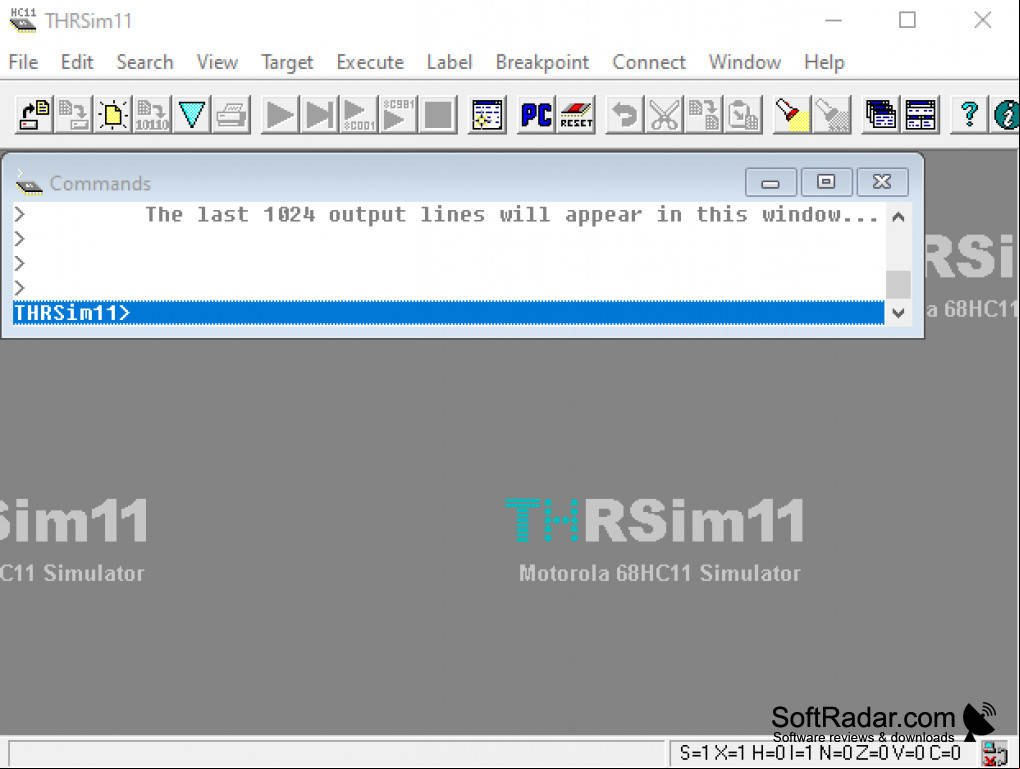Click the Commands window scrollbar up arrow

click(898, 217)
